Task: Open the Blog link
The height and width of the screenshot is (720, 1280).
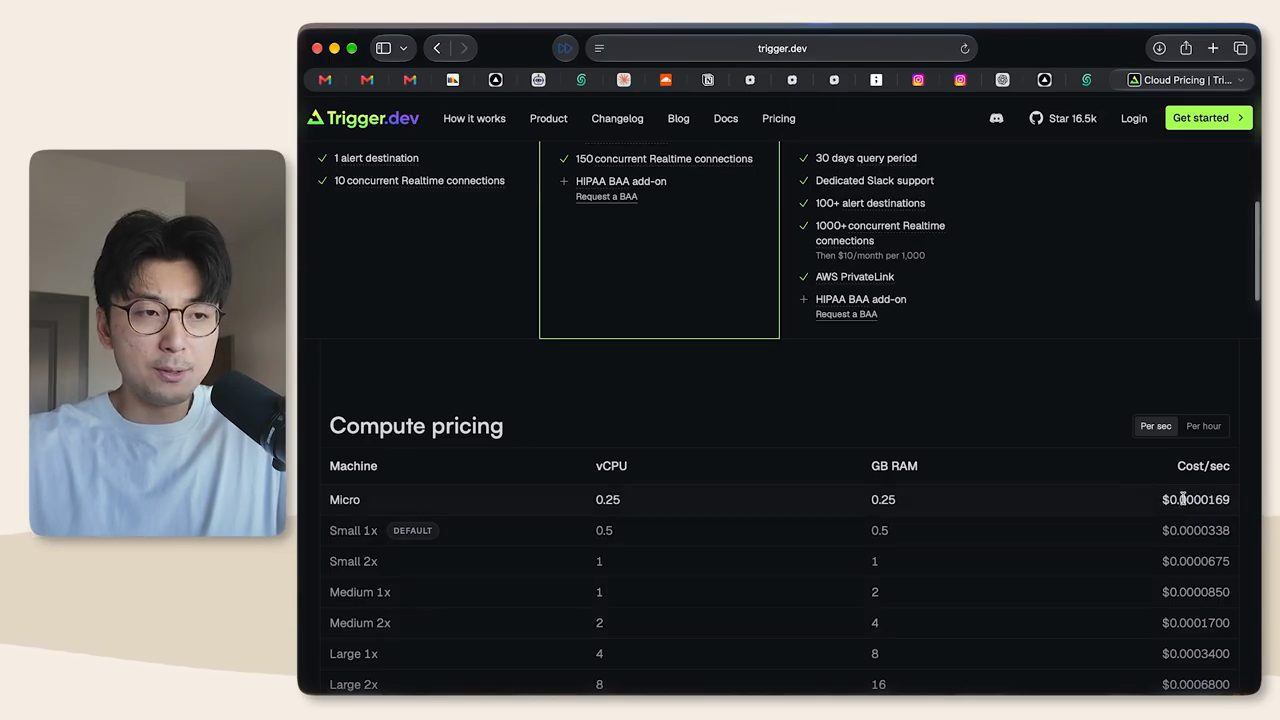Action: click(678, 118)
